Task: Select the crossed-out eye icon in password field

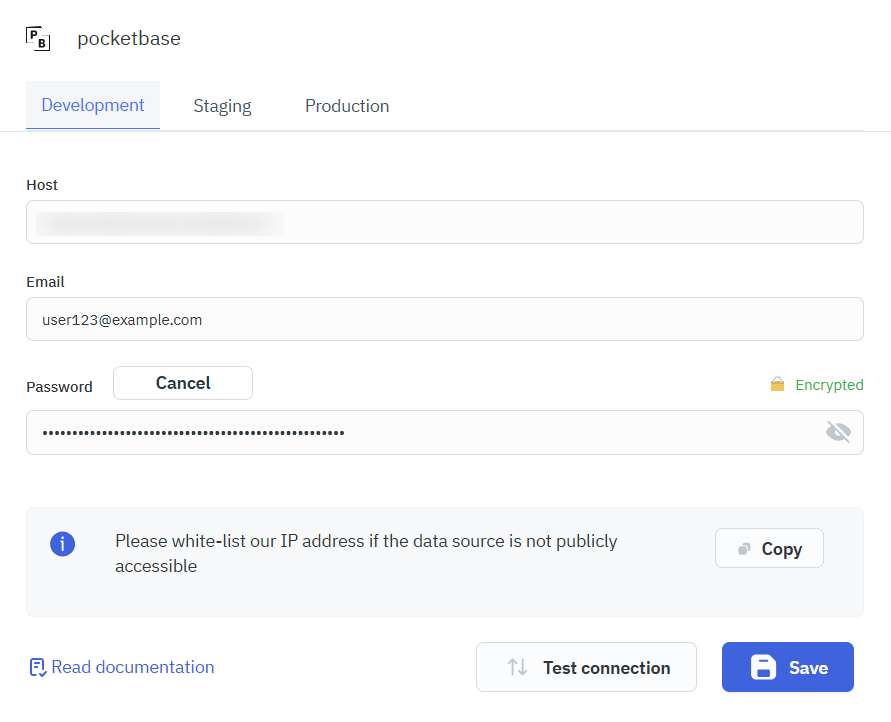Action: pos(839,432)
